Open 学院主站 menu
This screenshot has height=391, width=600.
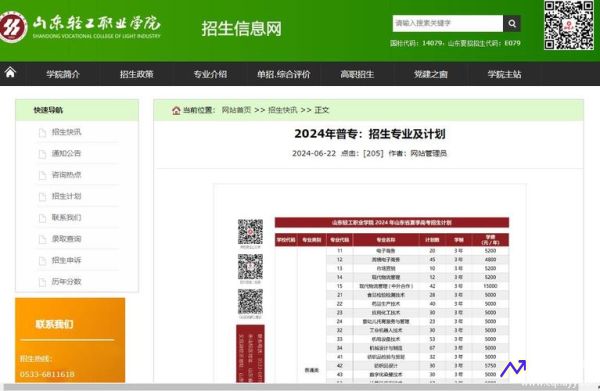[504, 74]
